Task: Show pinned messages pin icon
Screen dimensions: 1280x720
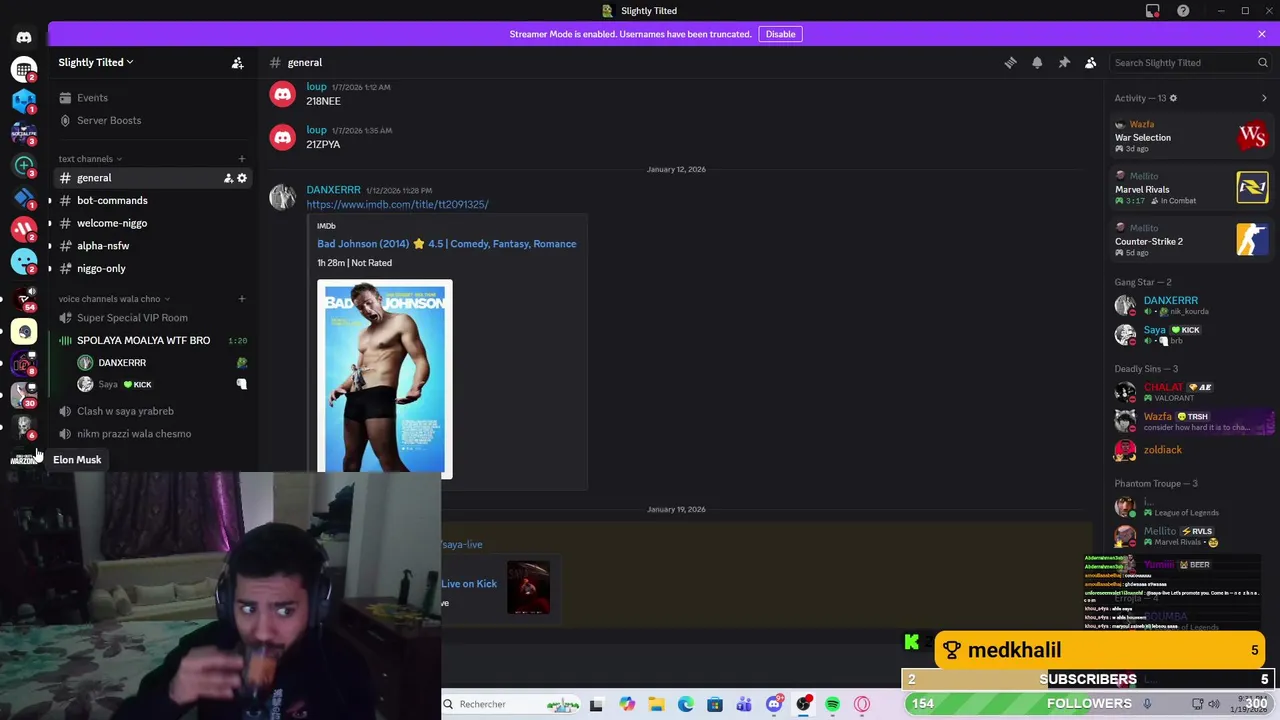Action: coord(1064,63)
